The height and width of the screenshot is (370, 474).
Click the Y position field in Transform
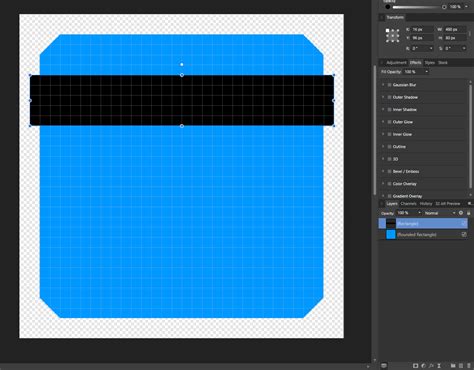tap(422, 38)
